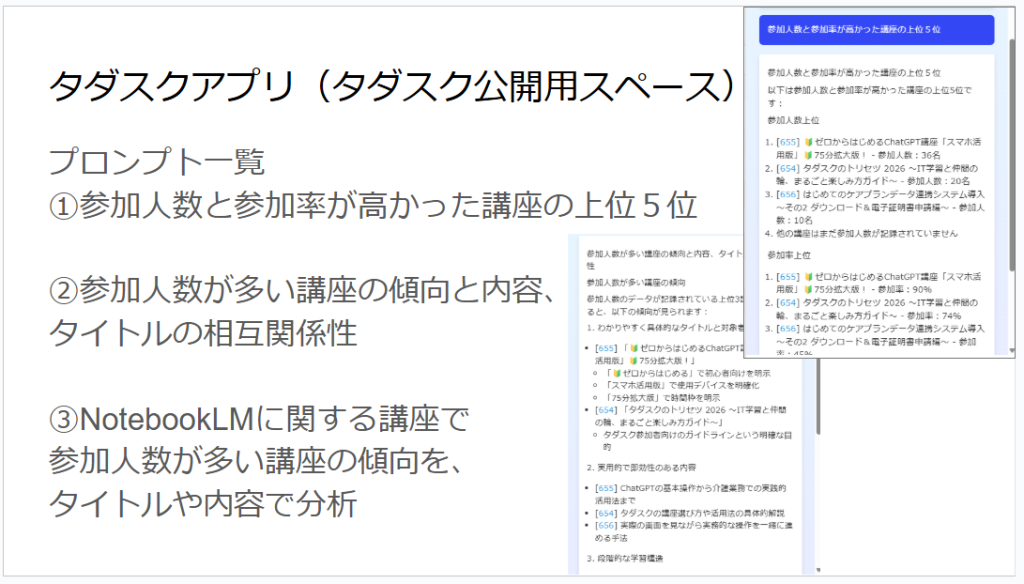Viewport: 1024px width, 584px height.
Task: Open link [654] under 参加率上位 list
Action: (787, 301)
